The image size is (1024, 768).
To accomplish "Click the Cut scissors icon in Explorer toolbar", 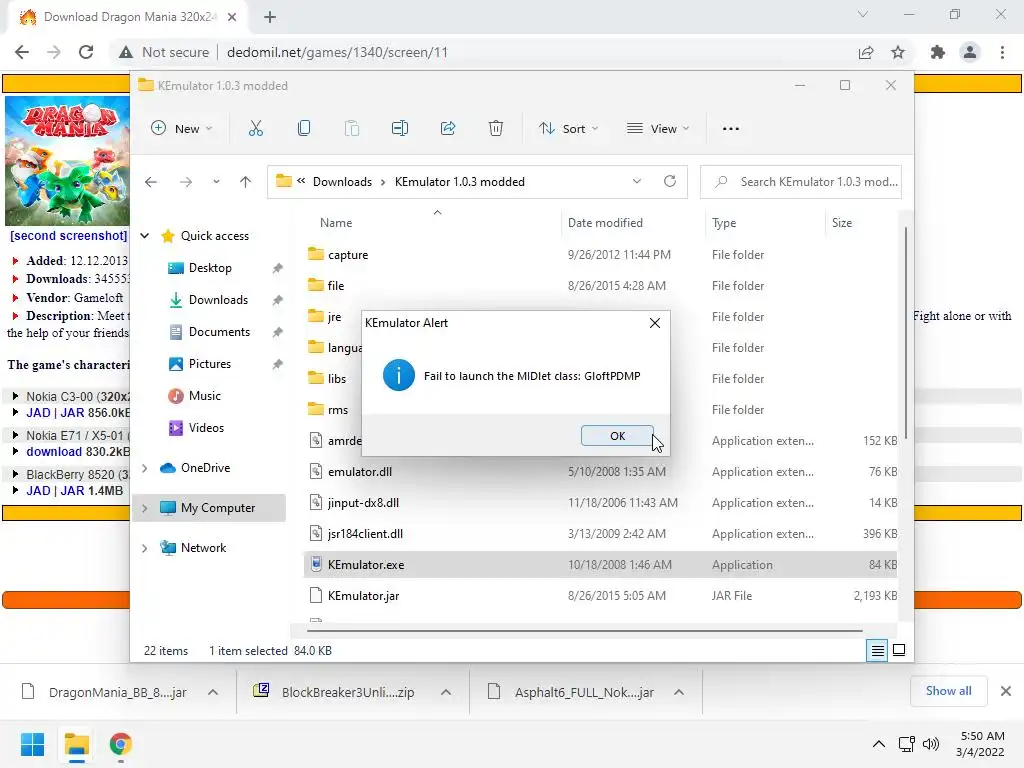I will 255,129.
